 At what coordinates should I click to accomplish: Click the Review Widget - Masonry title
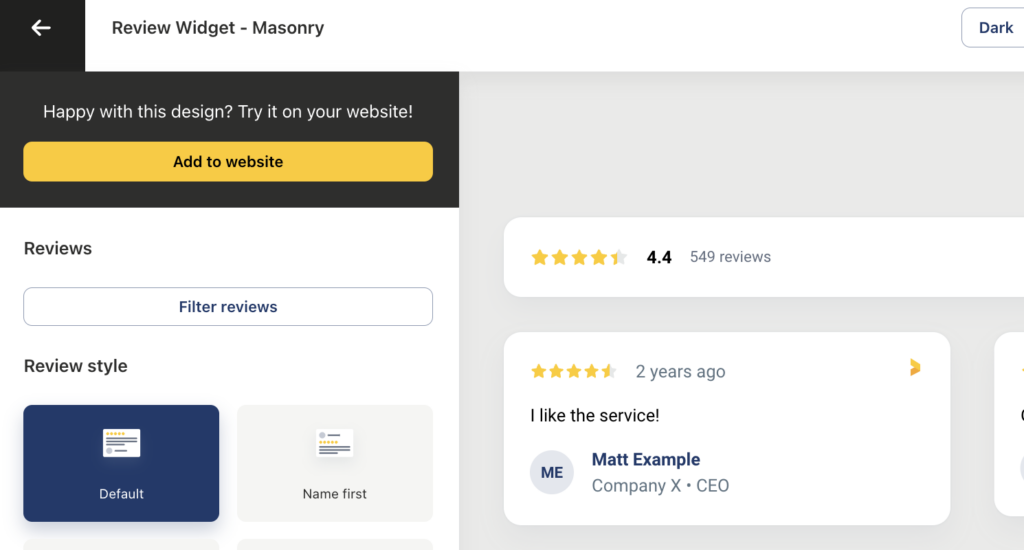click(217, 27)
